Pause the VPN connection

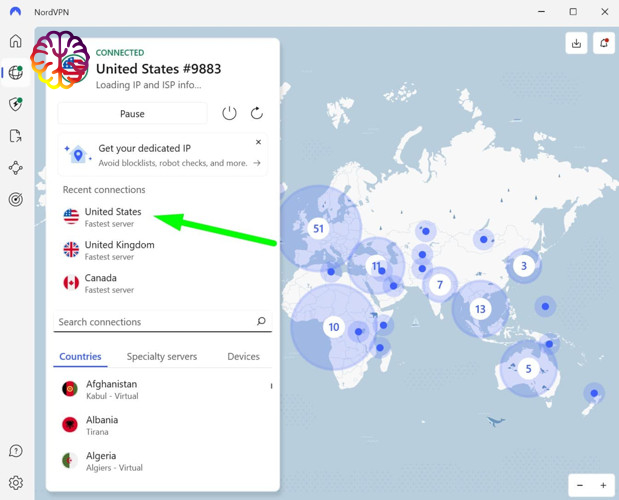[132, 114]
